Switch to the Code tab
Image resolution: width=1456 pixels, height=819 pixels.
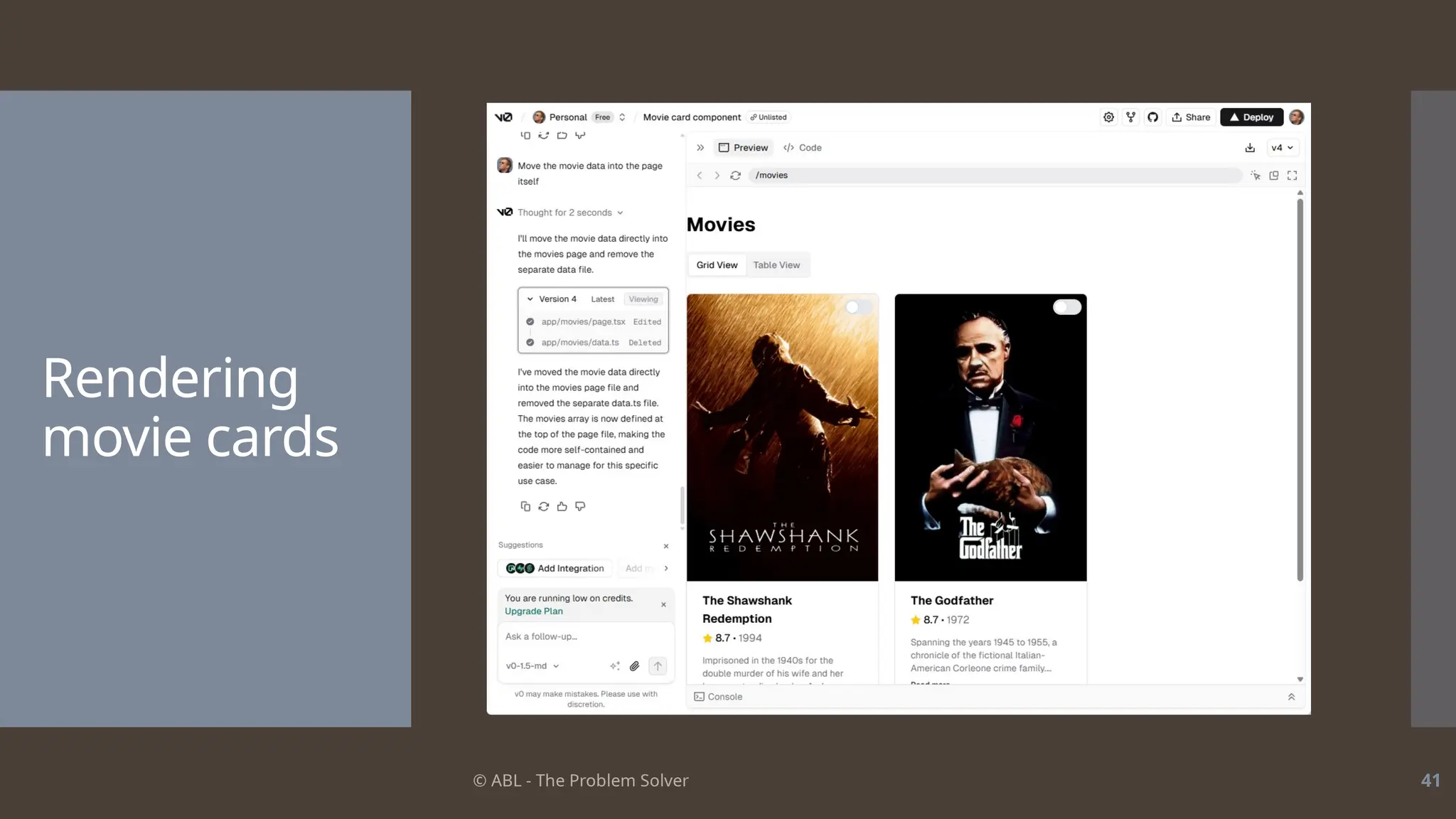tap(803, 148)
